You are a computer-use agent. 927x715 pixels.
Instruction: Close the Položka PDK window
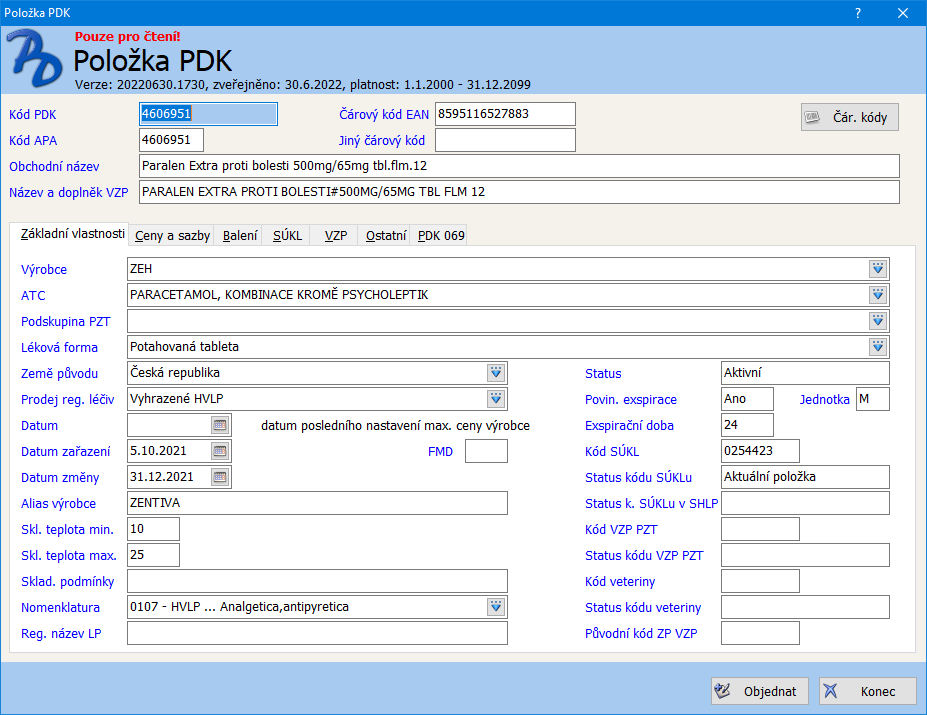[x=903, y=13]
